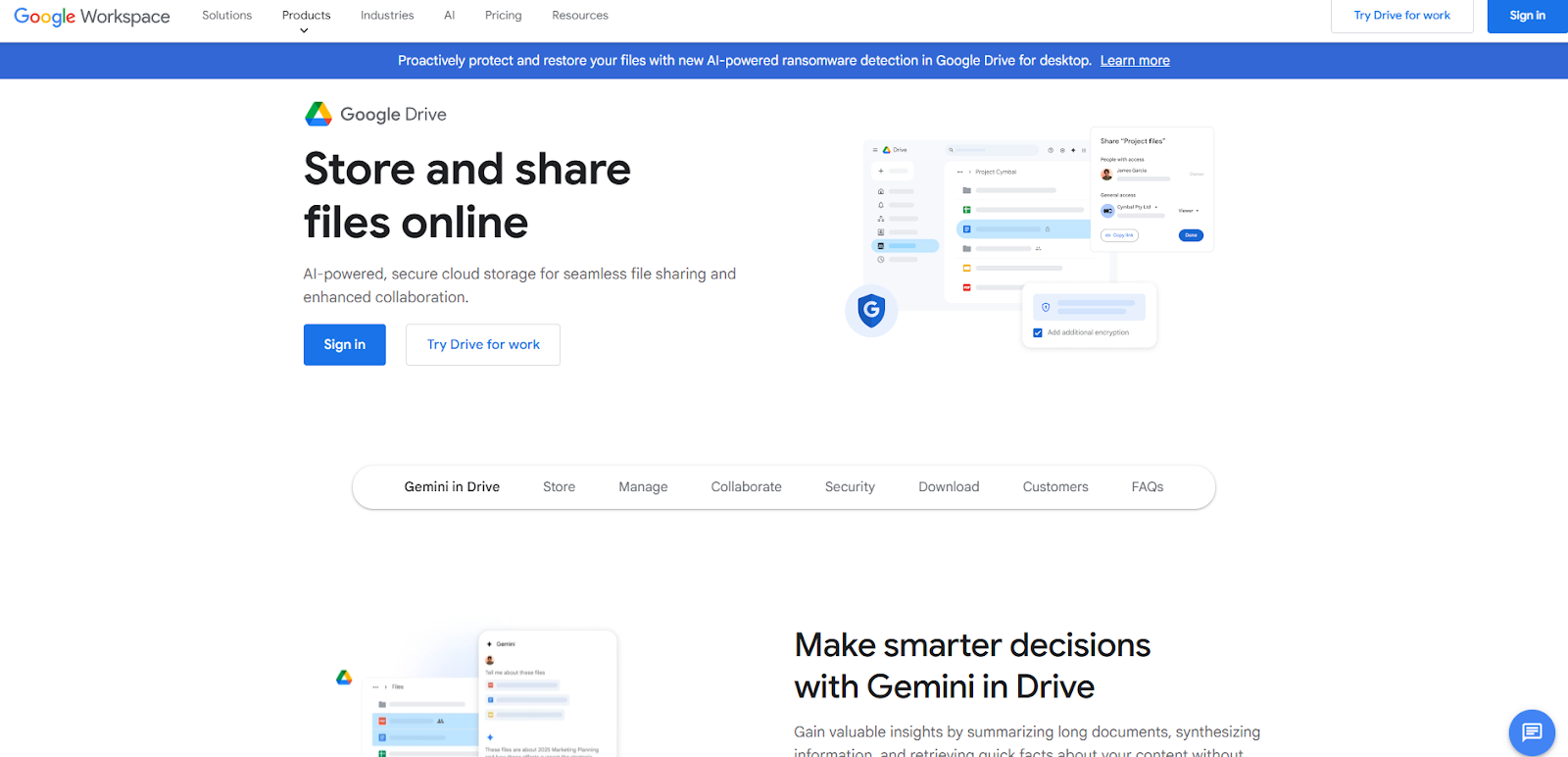Click the hero Sign in button
This screenshot has width=1568, height=757.
345,344
